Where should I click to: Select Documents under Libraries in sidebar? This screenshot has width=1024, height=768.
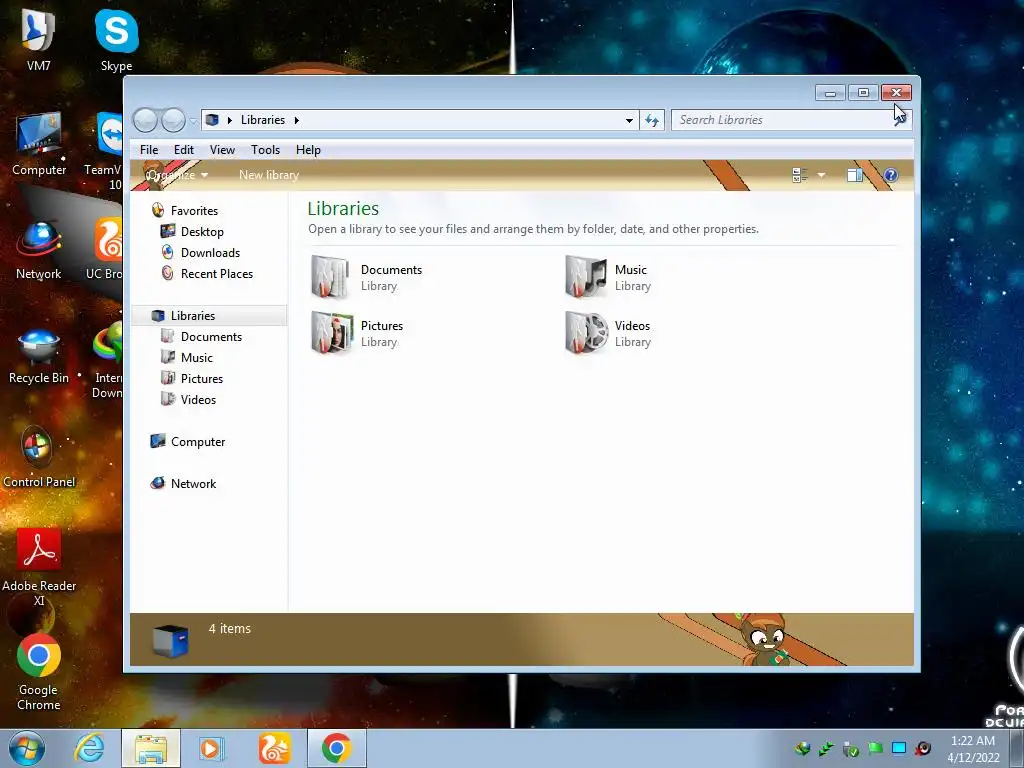pos(211,336)
